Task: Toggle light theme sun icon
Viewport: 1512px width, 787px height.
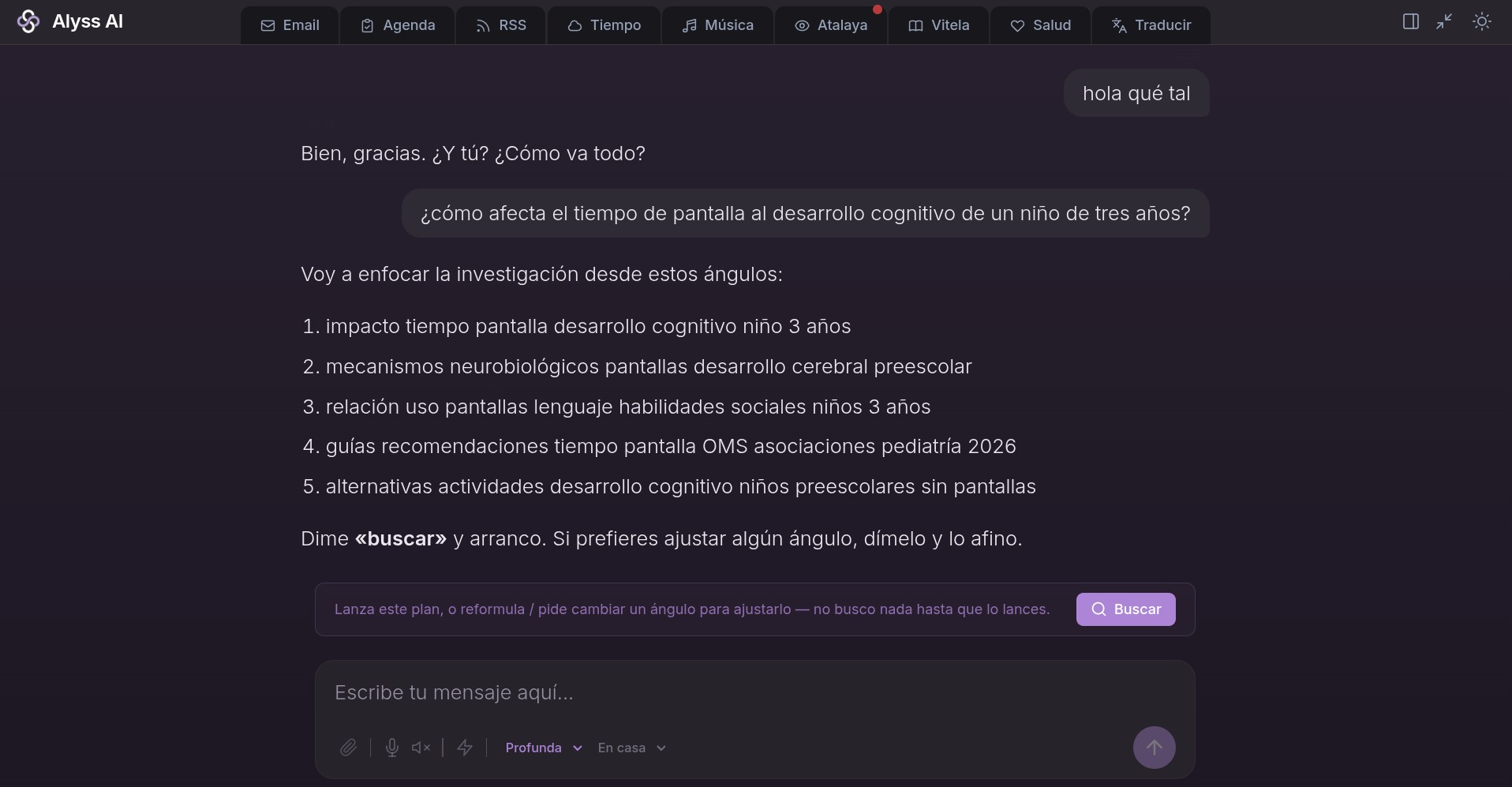Action: 1482,21
